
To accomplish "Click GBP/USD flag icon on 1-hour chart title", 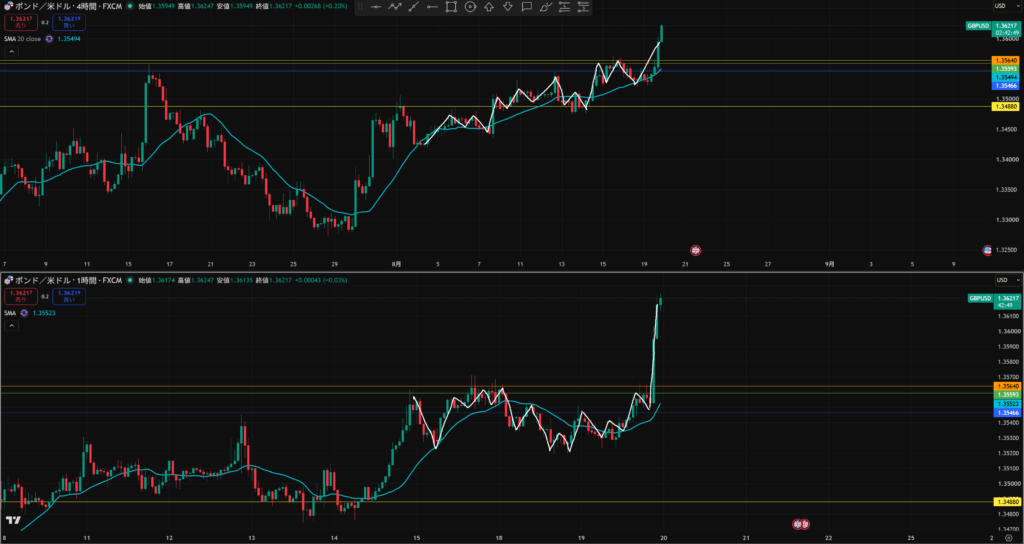I will pyautogui.click(x=8, y=280).
